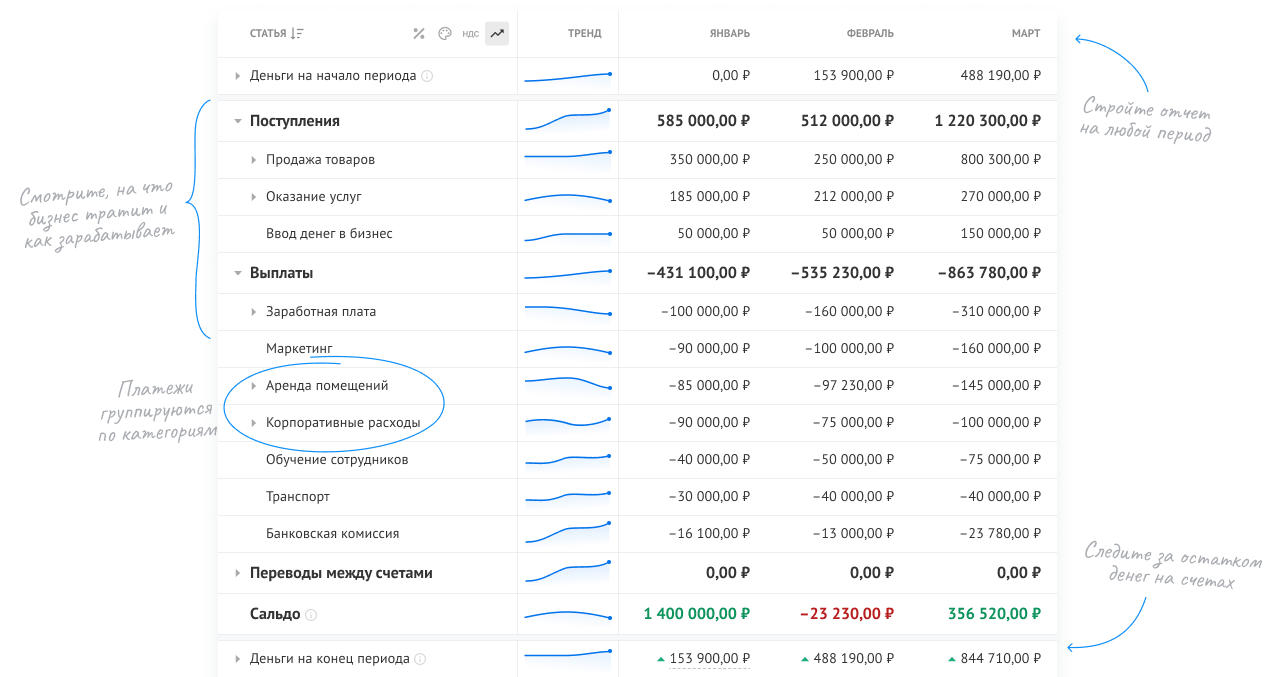The image size is (1275, 677).
Task: Click Сальдо January value 1 400 000,00 ₽
Action: click(697, 614)
